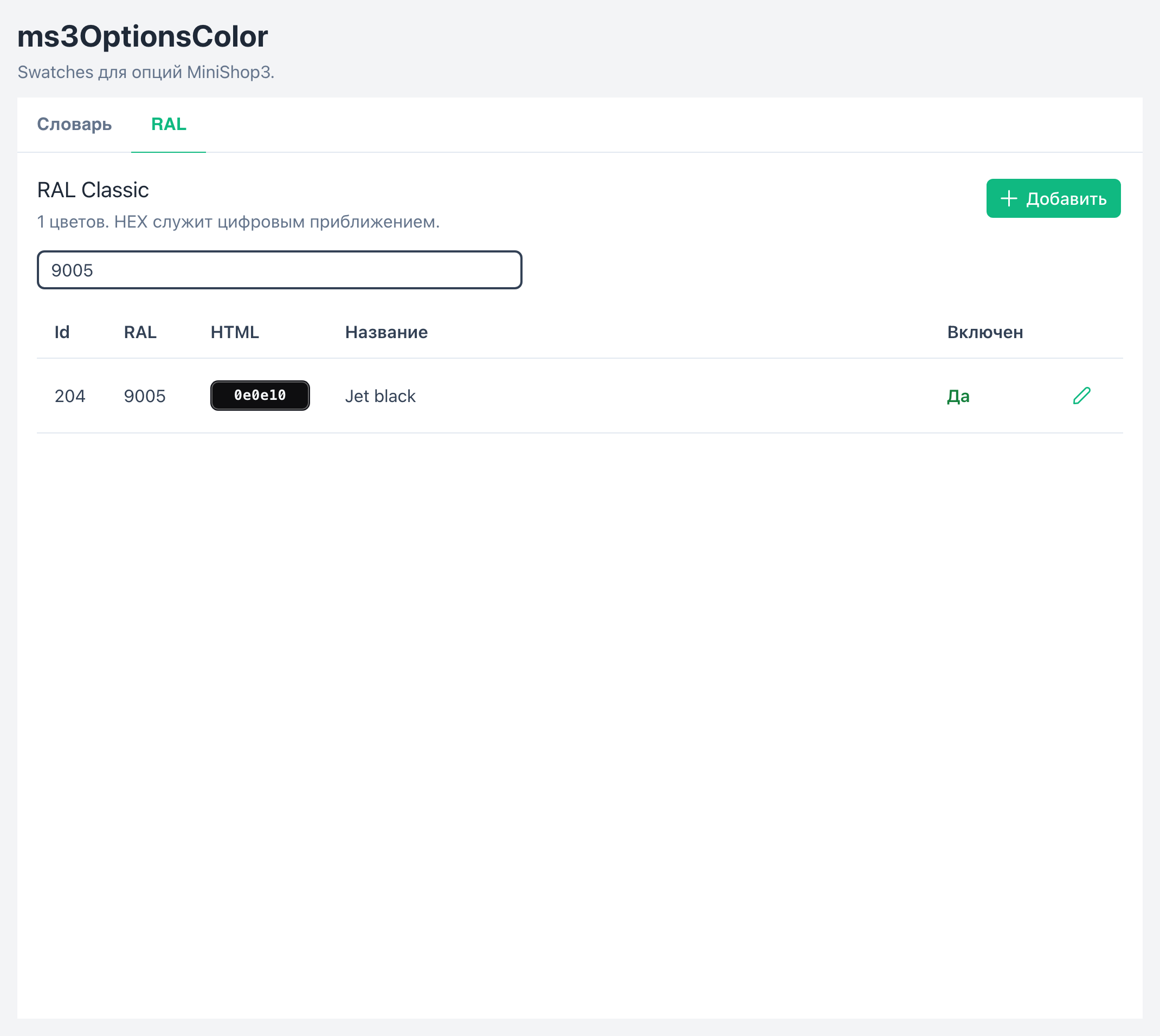Image resolution: width=1160 pixels, height=1036 pixels.
Task: Click the Id value 204
Action: click(70, 396)
